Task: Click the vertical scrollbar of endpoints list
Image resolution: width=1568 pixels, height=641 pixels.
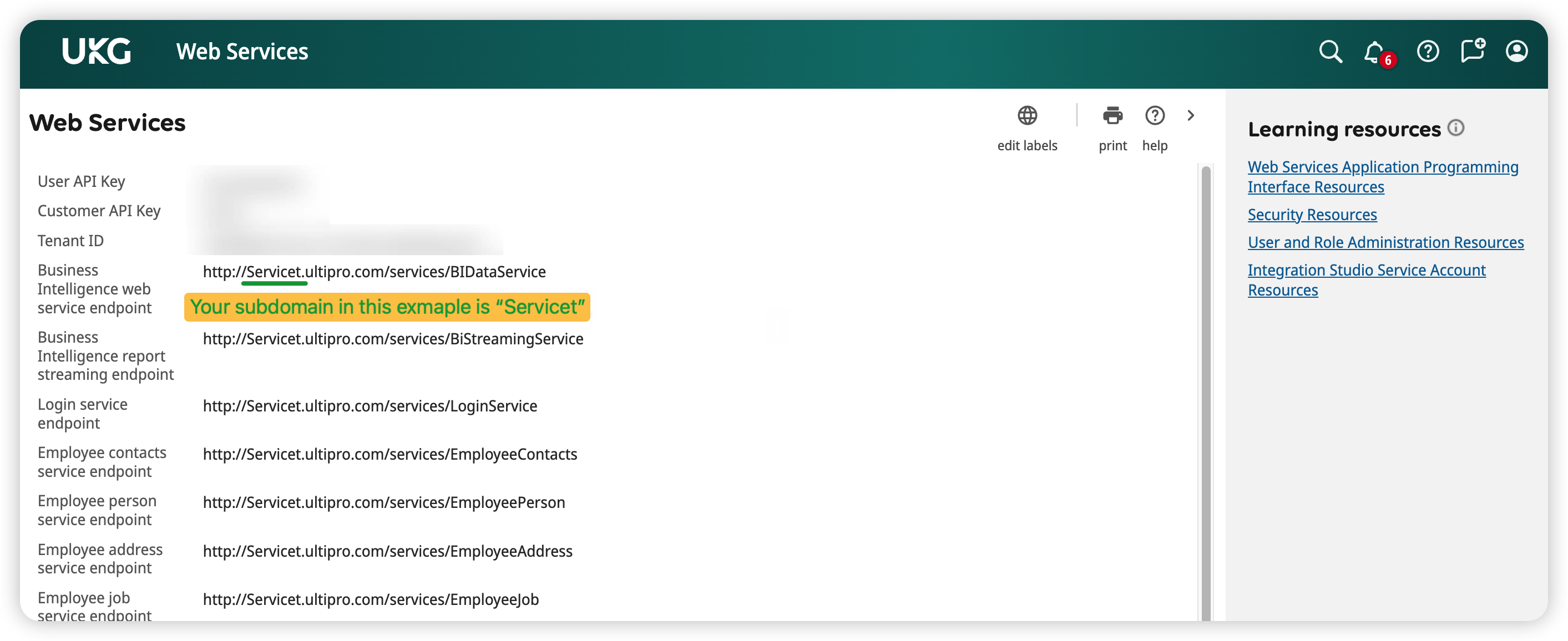Action: [1205, 389]
